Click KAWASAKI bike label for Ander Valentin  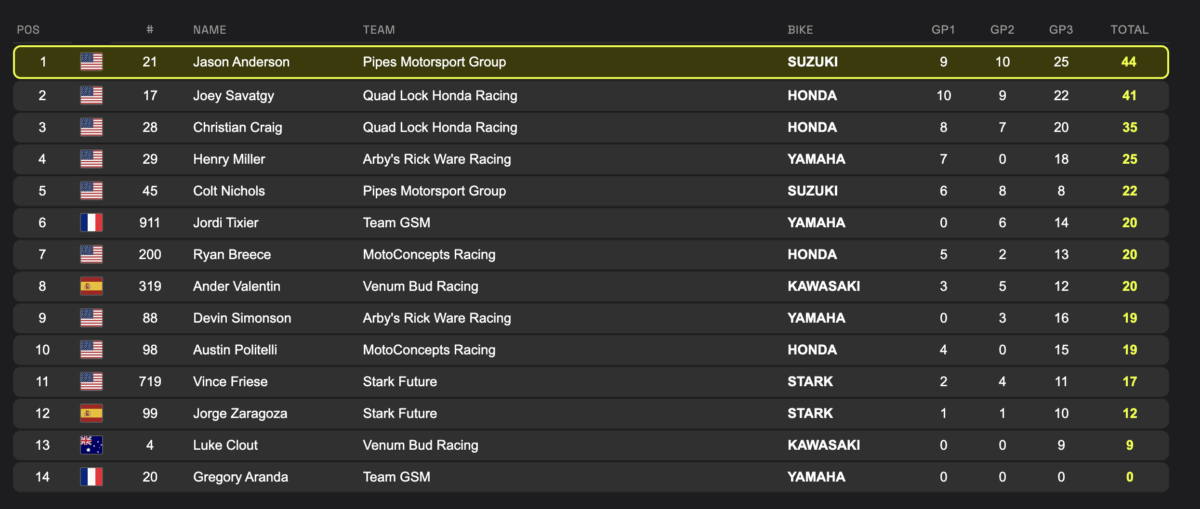coord(824,287)
